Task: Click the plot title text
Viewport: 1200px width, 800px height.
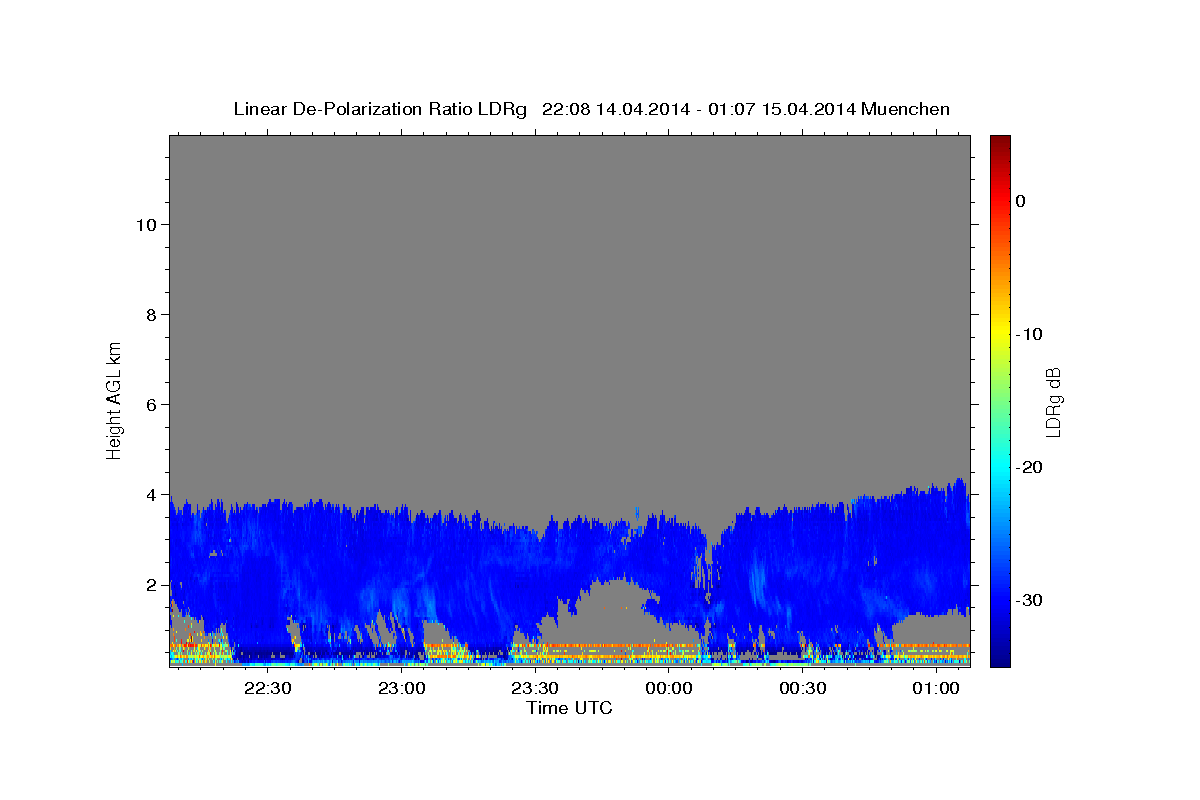Action: (591, 109)
